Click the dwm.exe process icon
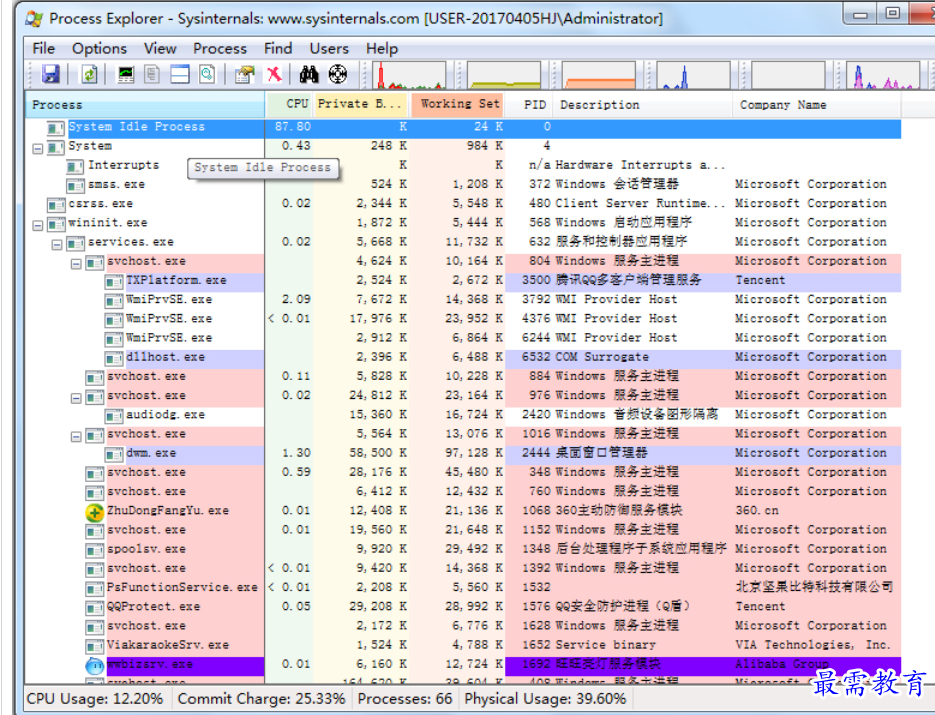Image resolution: width=935 pixels, height=715 pixels. coord(113,456)
